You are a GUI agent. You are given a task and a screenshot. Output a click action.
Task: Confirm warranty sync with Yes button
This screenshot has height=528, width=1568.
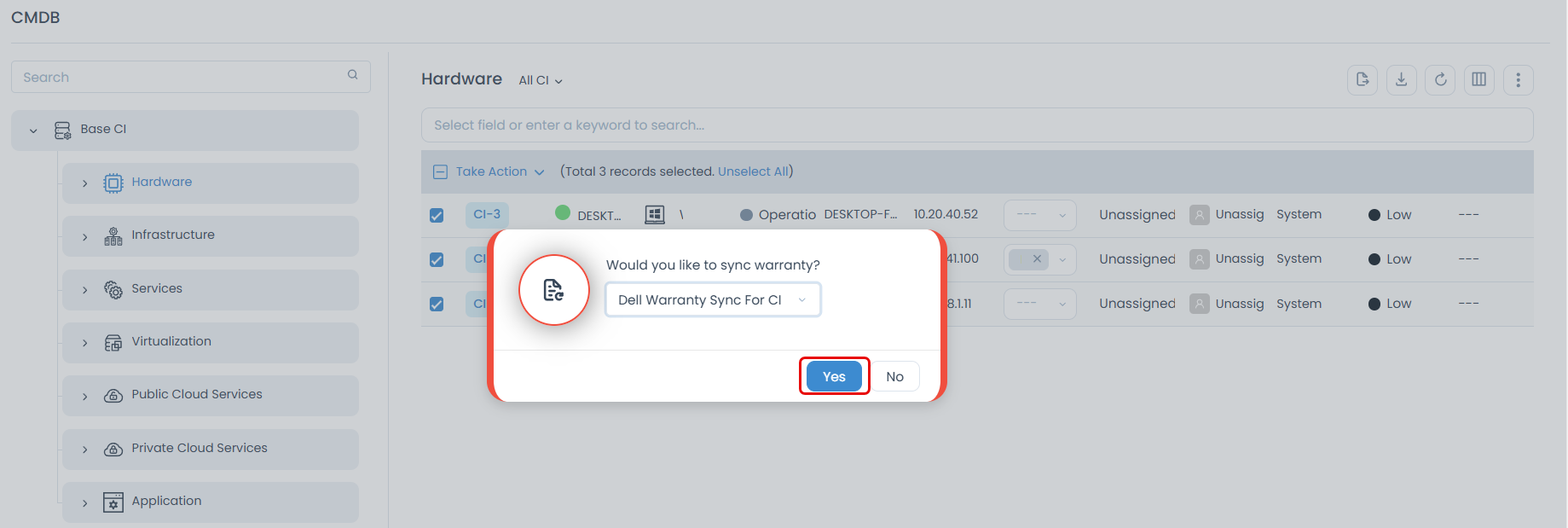[x=833, y=376]
